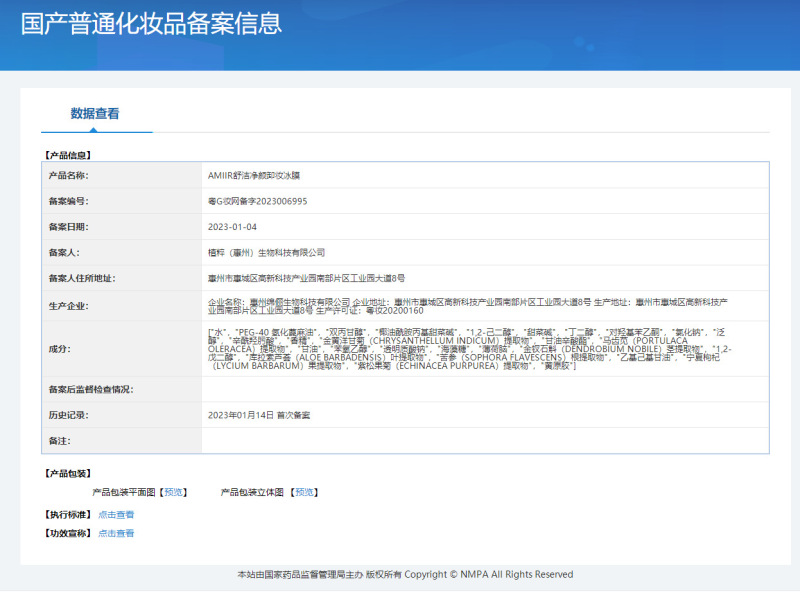Image resolution: width=800 pixels, height=595 pixels.
Task: Click the 产品名称 row label
Action: (69, 175)
